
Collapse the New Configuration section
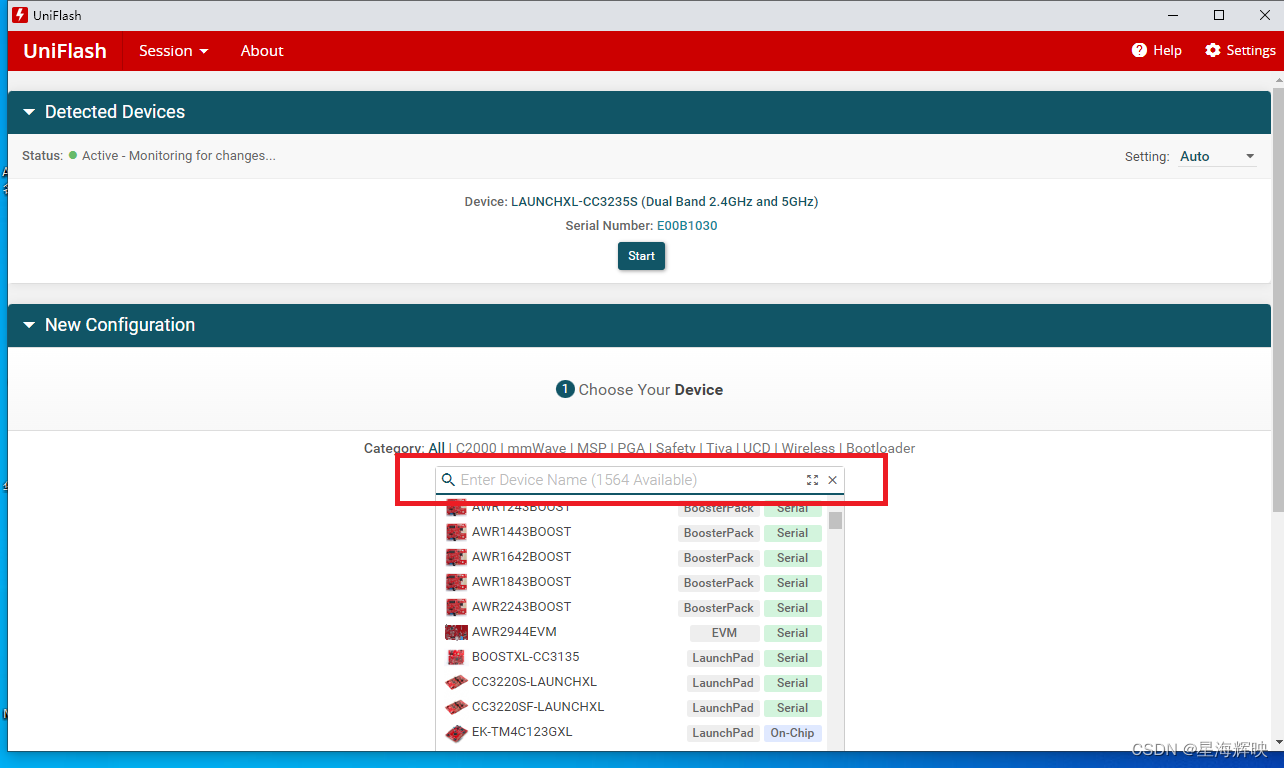tap(29, 325)
